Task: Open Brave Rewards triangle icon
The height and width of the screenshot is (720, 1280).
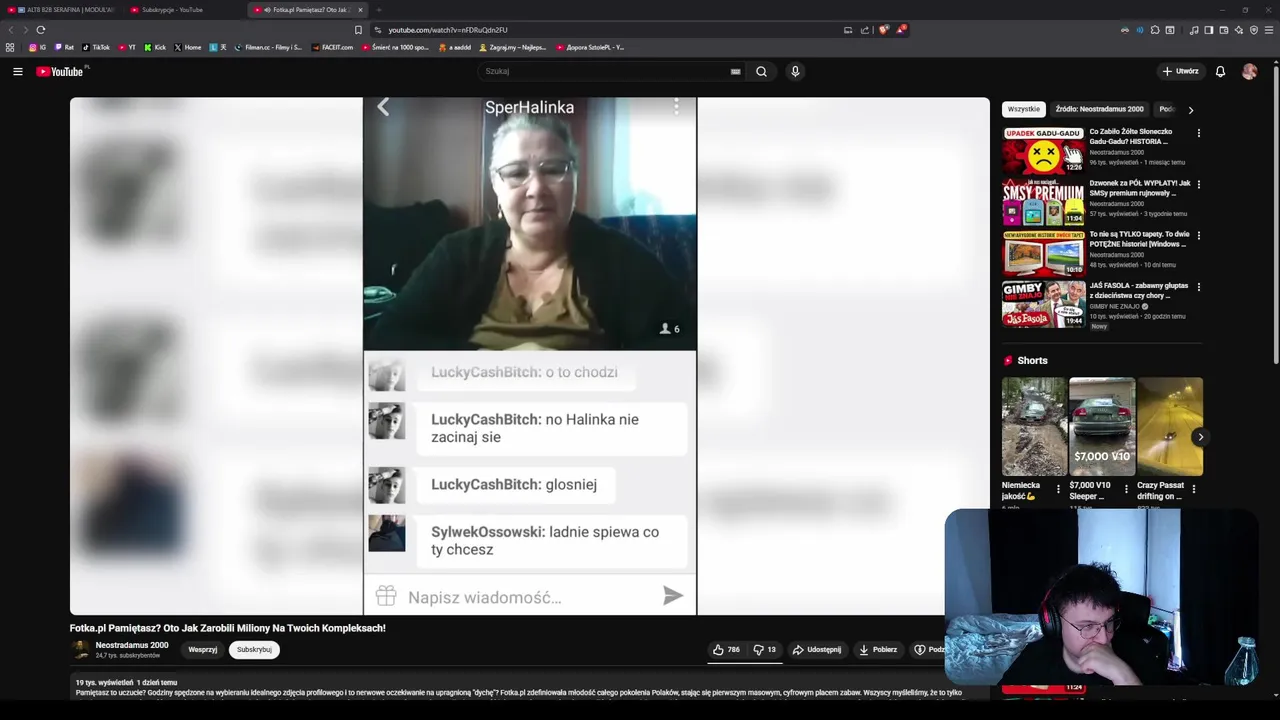Action: (900, 30)
